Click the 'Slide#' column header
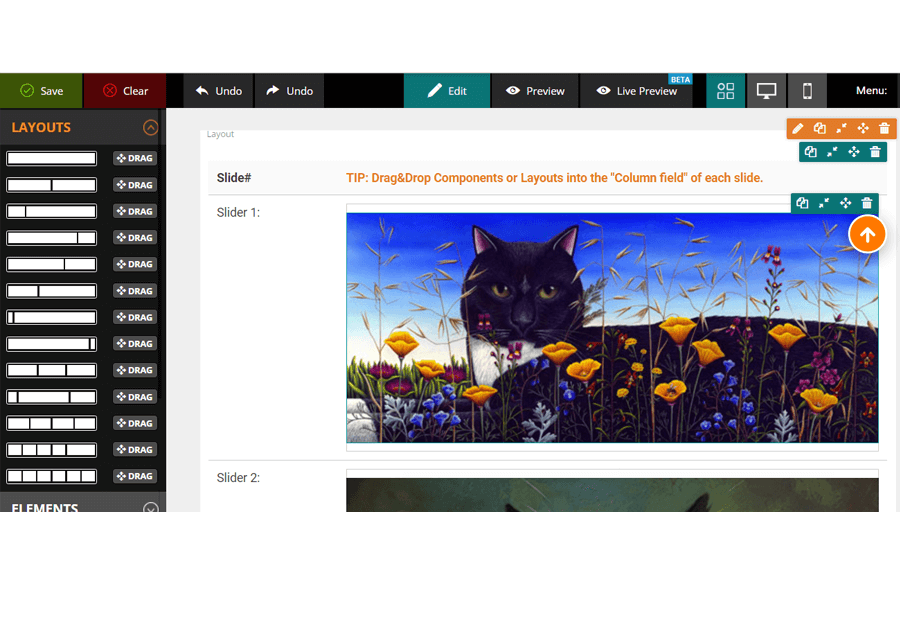The height and width of the screenshot is (620, 900). click(x=234, y=178)
